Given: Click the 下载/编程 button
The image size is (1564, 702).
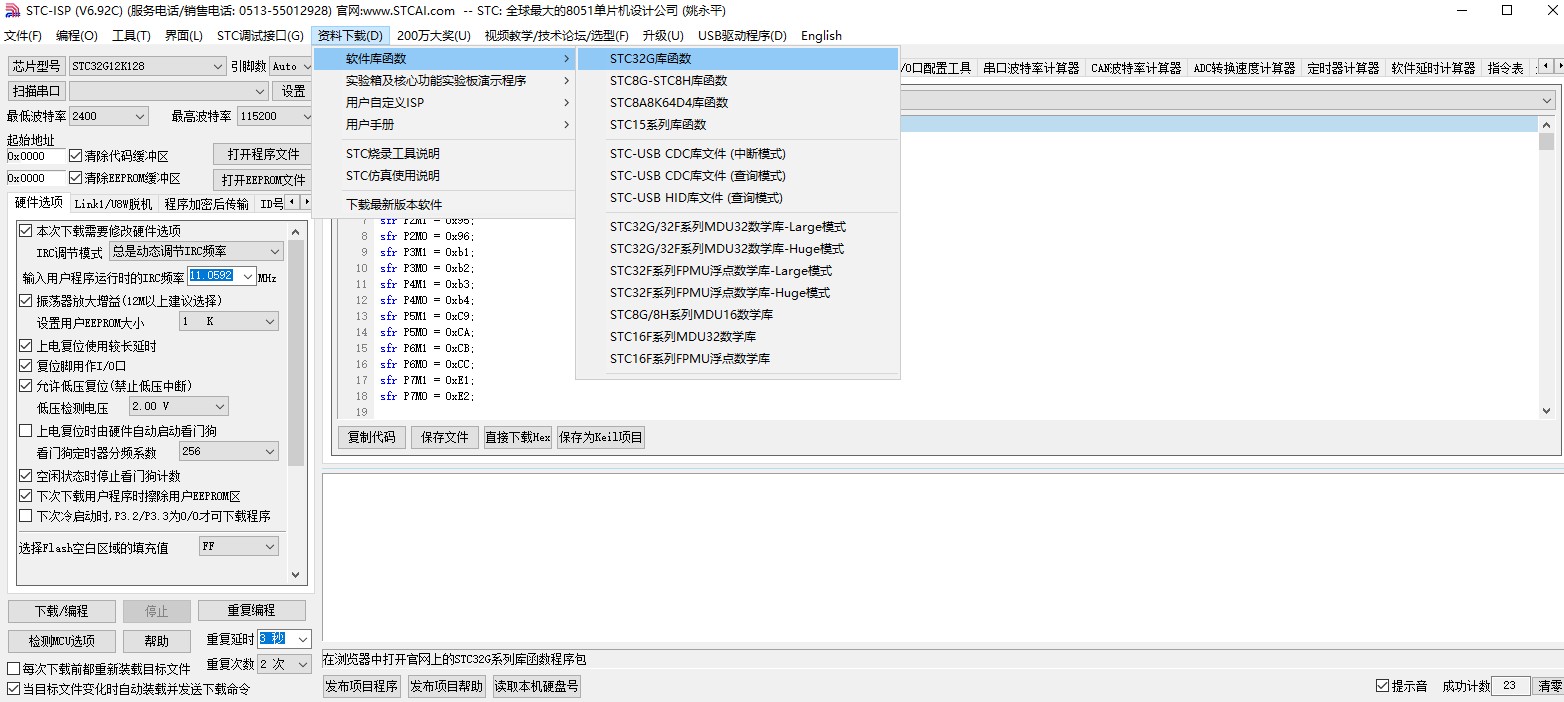Looking at the screenshot, I should tap(62, 611).
